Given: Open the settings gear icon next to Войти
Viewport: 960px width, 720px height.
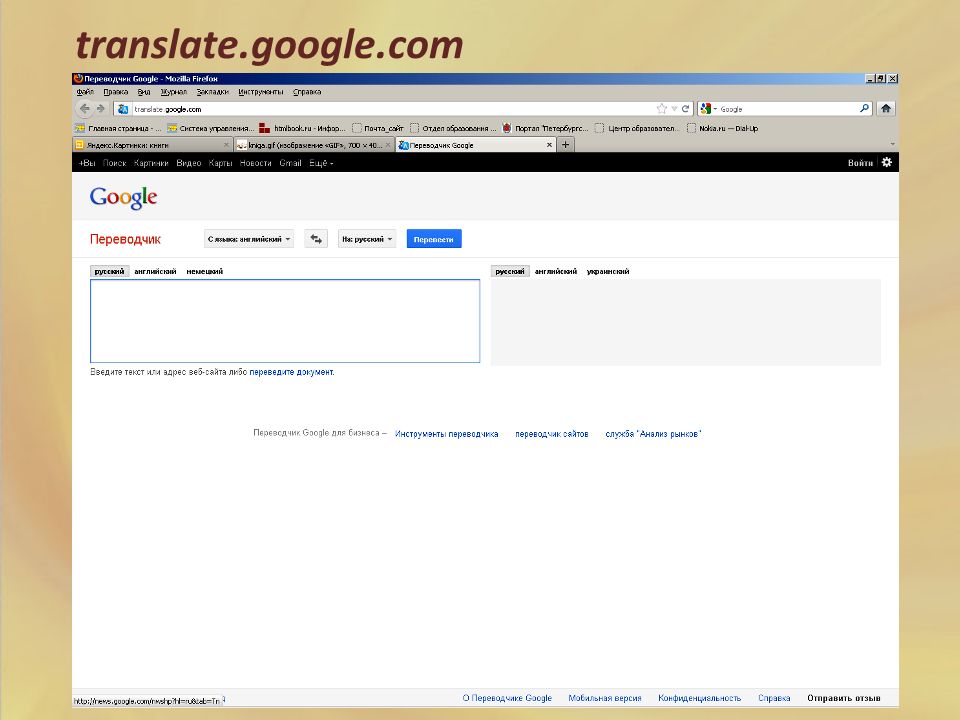Looking at the screenshot, I should point(887,162).
